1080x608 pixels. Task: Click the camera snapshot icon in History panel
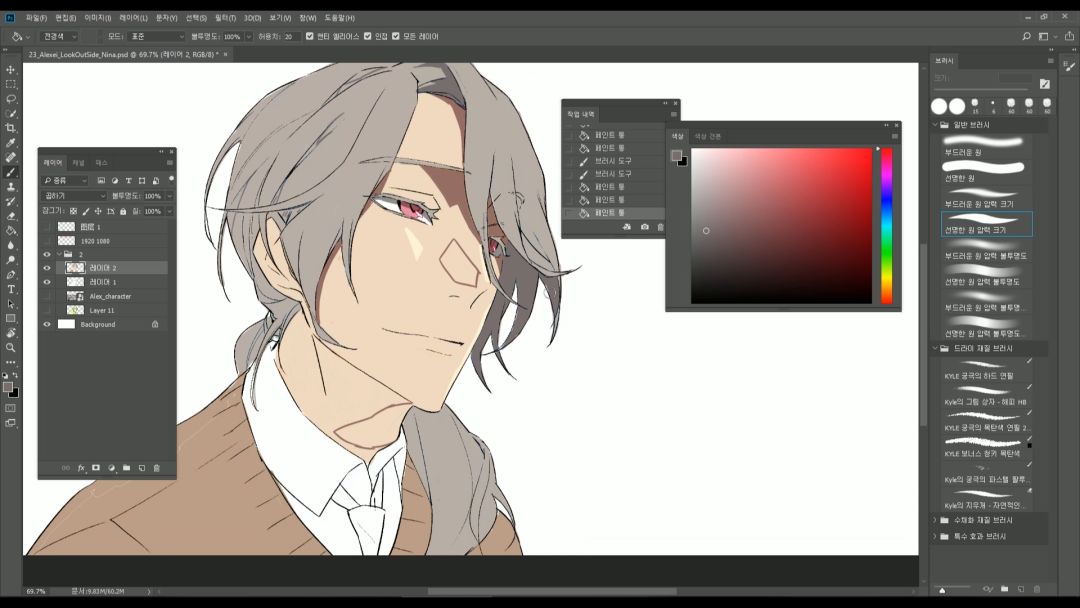[x=644, y=227]
